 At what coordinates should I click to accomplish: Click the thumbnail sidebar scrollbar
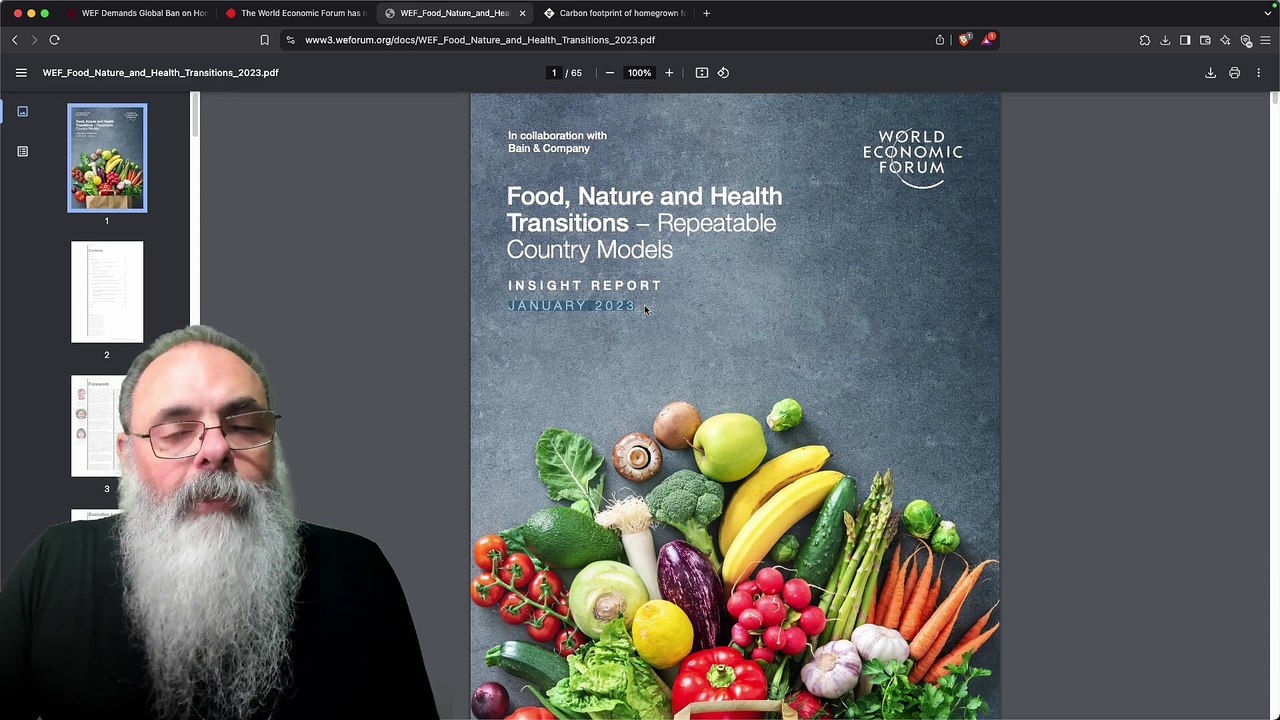point(195,116)
